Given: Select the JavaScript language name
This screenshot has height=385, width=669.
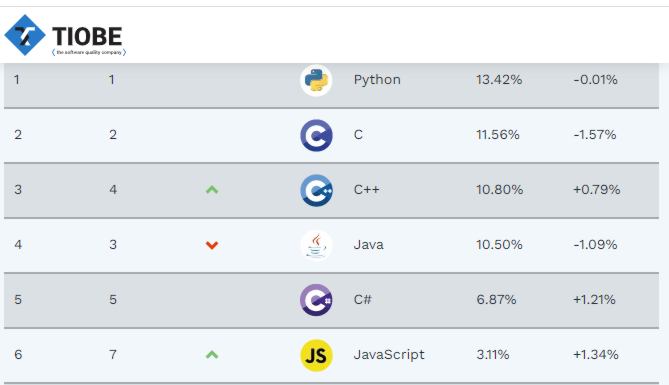Looking at the screenshot, I should tap(389, 355).
